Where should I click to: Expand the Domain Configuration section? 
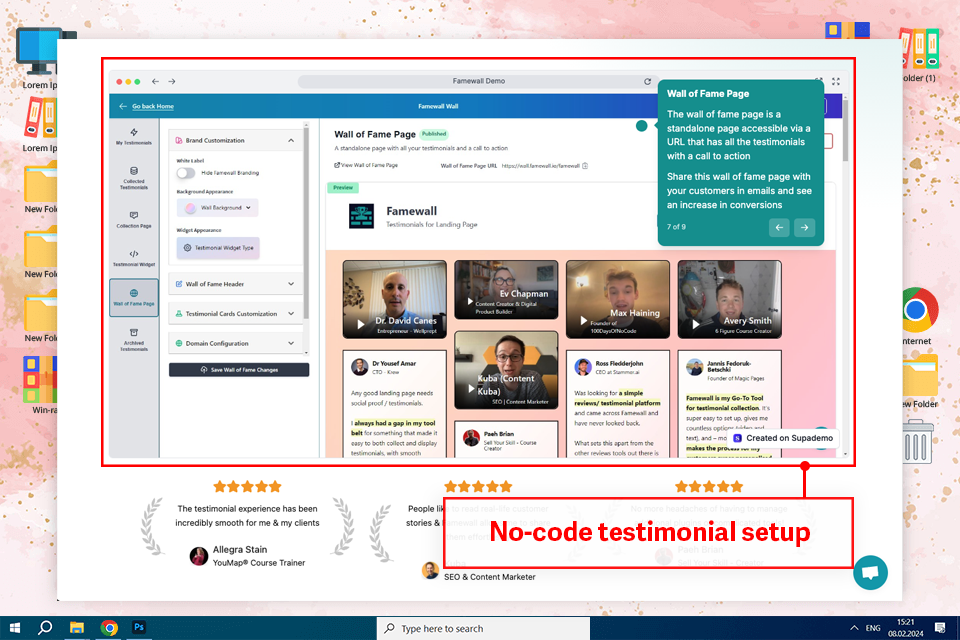point(236,344)
